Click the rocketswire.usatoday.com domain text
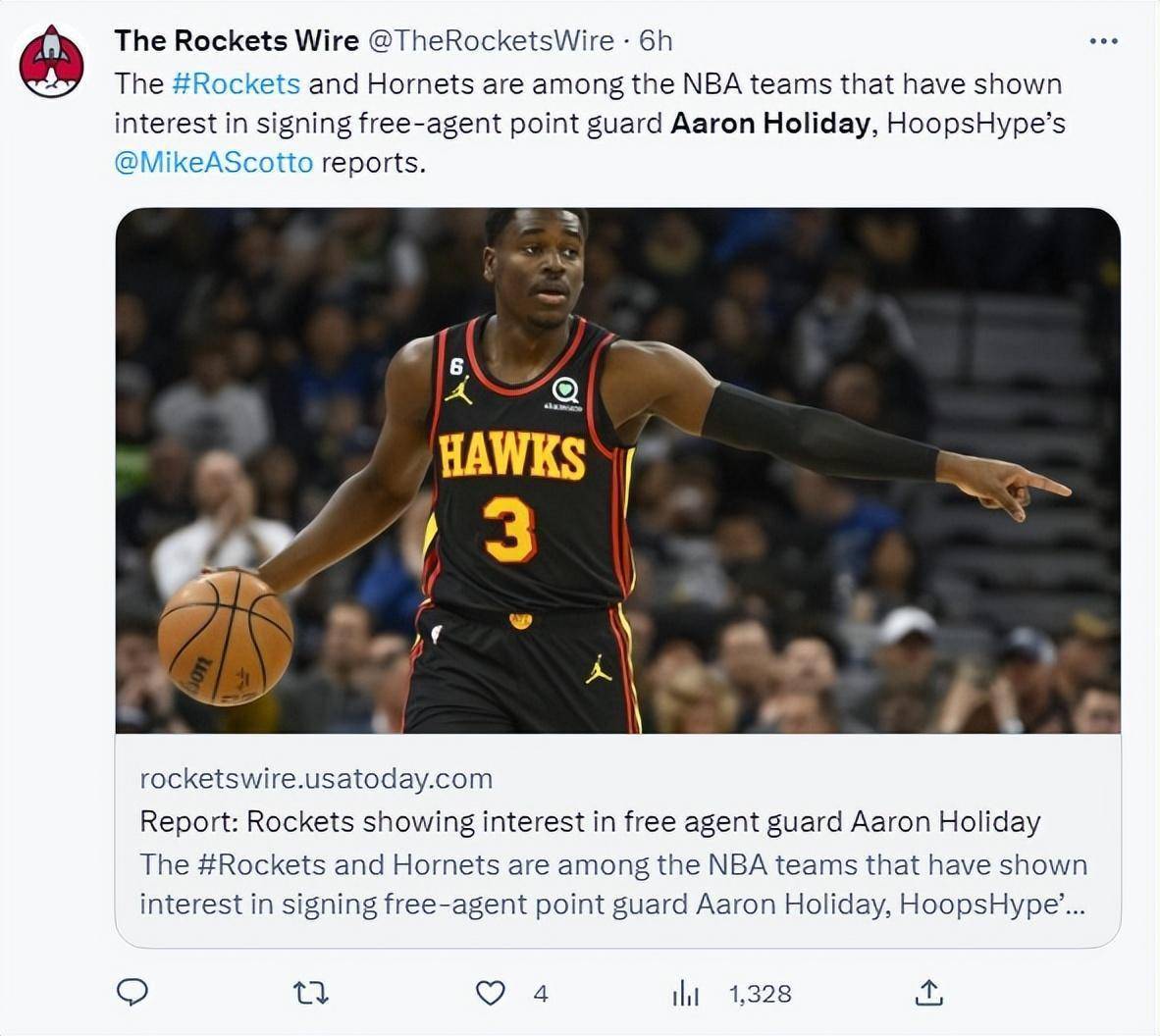Screen dimensions: 1160x1036 (x=316, y=779)
